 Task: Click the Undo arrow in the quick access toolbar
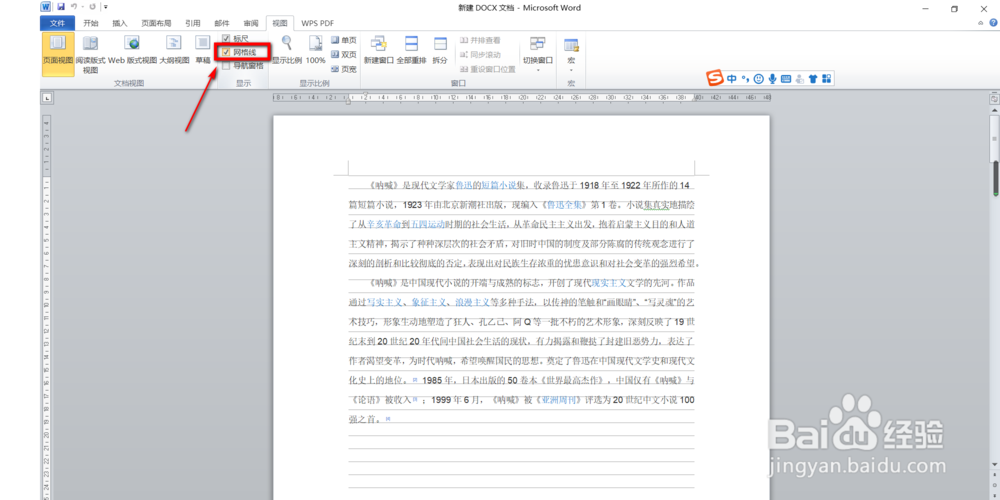pyautogui.click(x=74, y=7)
